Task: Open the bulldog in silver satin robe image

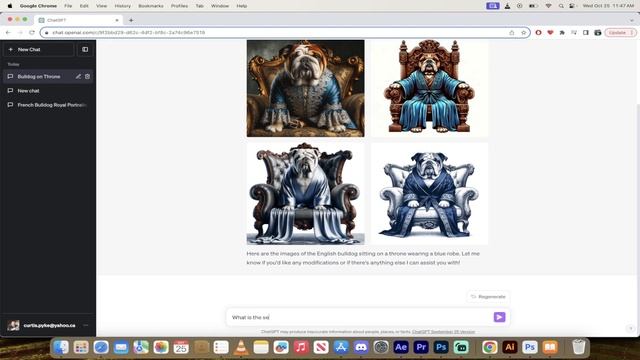Action: click(x=305, y=193)
